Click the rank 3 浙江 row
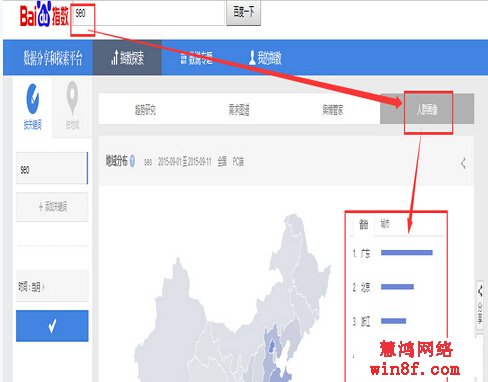 [x=379, y=321]
